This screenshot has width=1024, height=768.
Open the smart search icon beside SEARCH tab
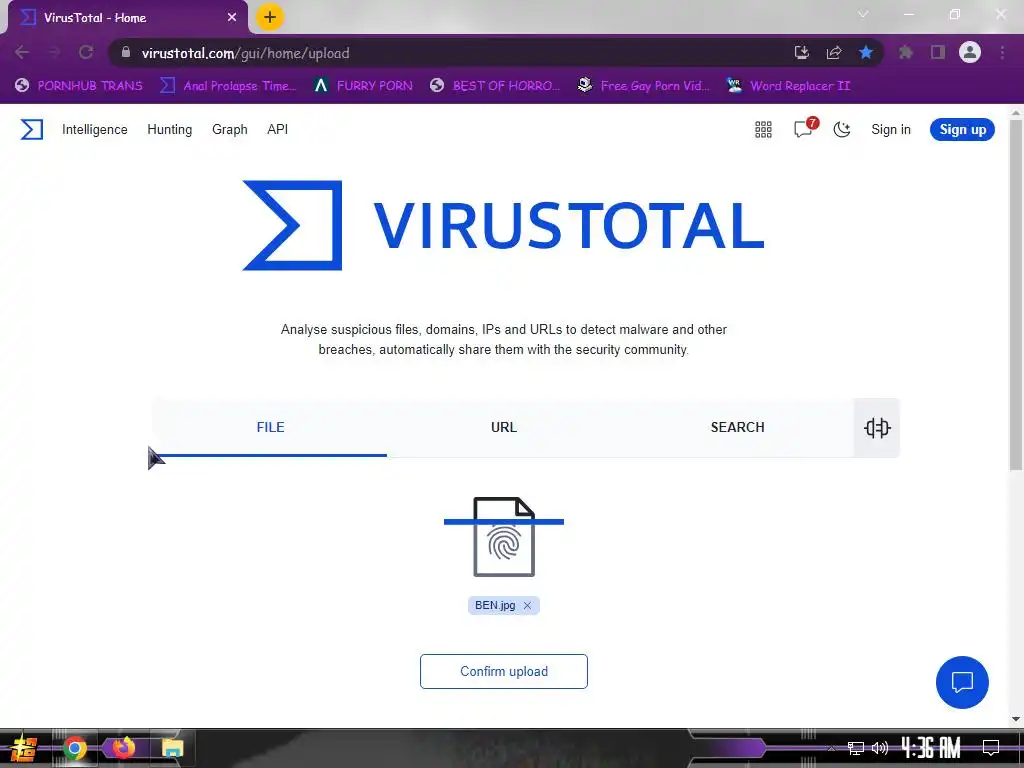(876, 428)
